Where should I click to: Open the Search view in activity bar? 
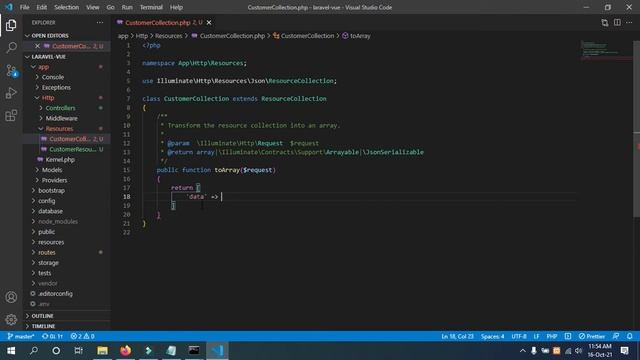(11, 48)
